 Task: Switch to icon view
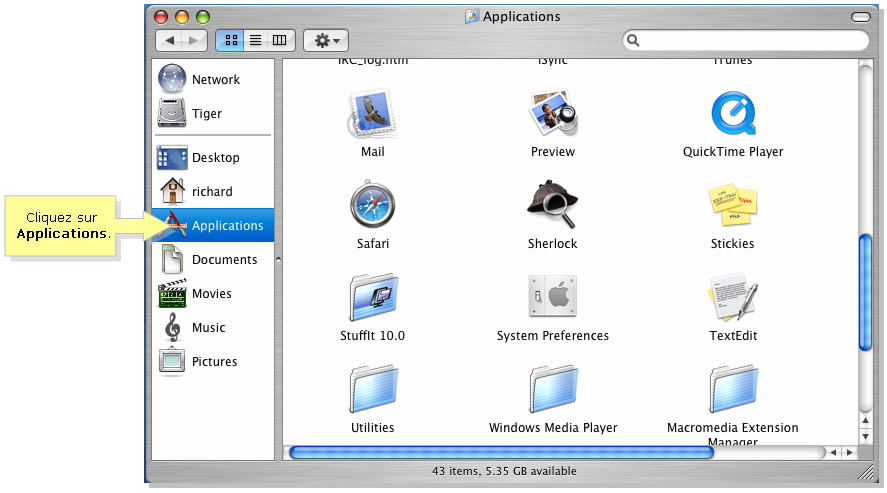[231, 40]
